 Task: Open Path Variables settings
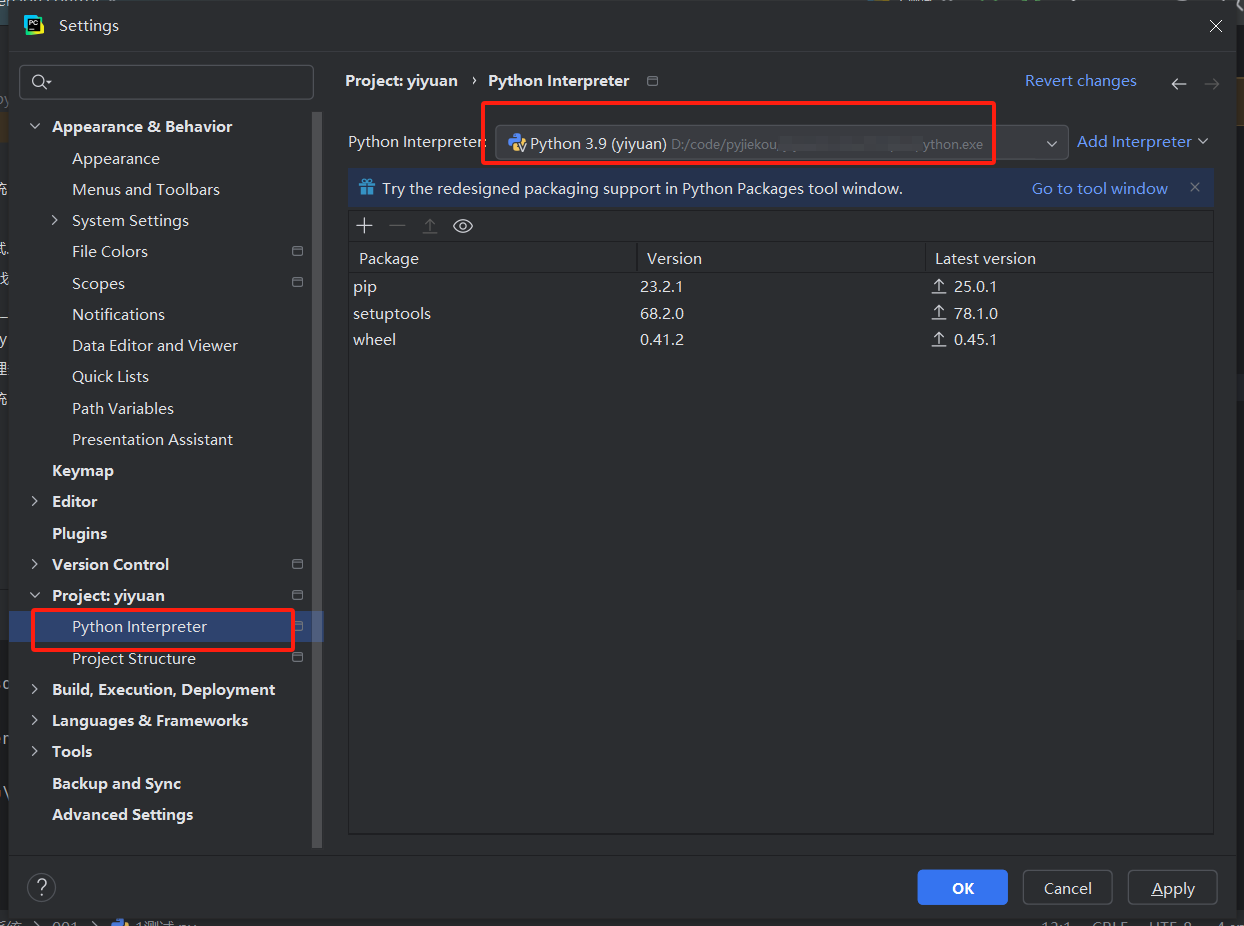tap(123, 408)
